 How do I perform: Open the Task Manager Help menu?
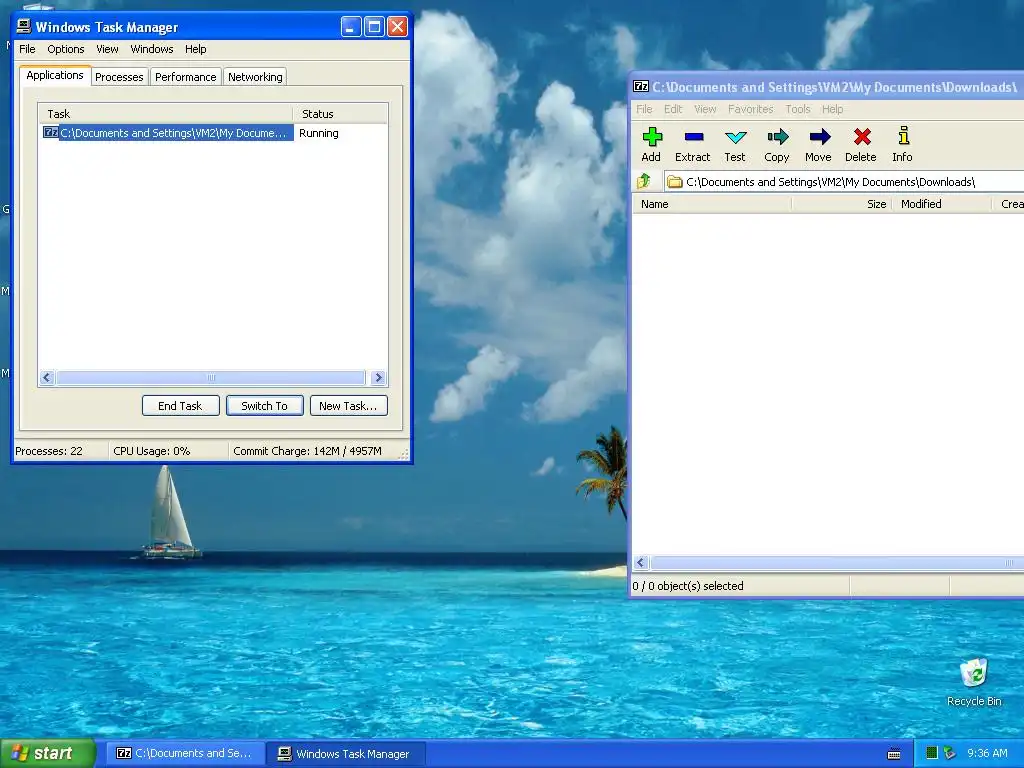[x=195, y=49]
